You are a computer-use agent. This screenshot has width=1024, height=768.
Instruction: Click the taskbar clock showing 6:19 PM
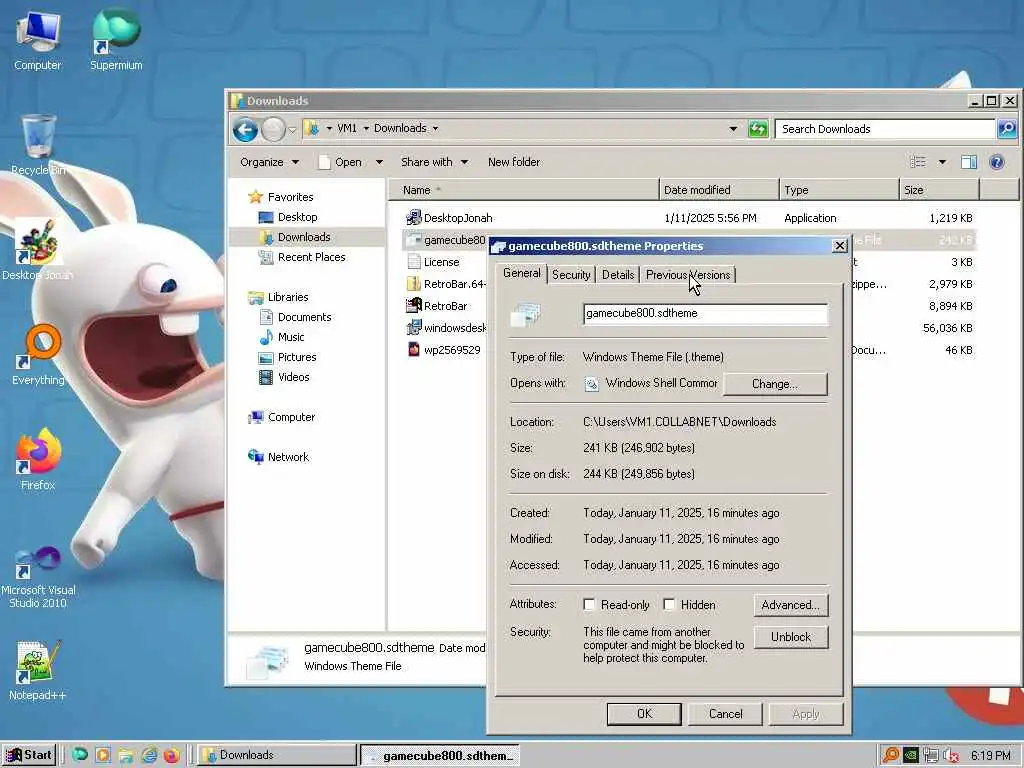[x=990, y=756]
